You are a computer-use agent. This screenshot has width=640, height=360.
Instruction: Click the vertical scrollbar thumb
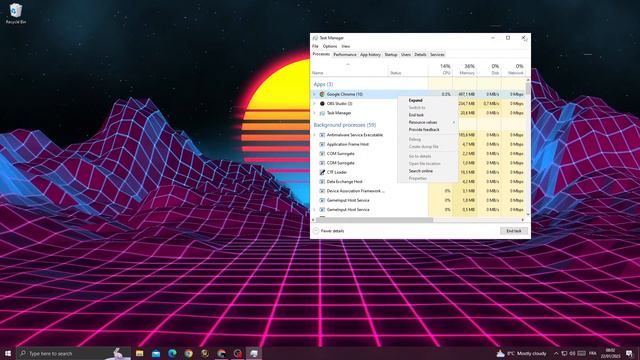tap(528, 89)
